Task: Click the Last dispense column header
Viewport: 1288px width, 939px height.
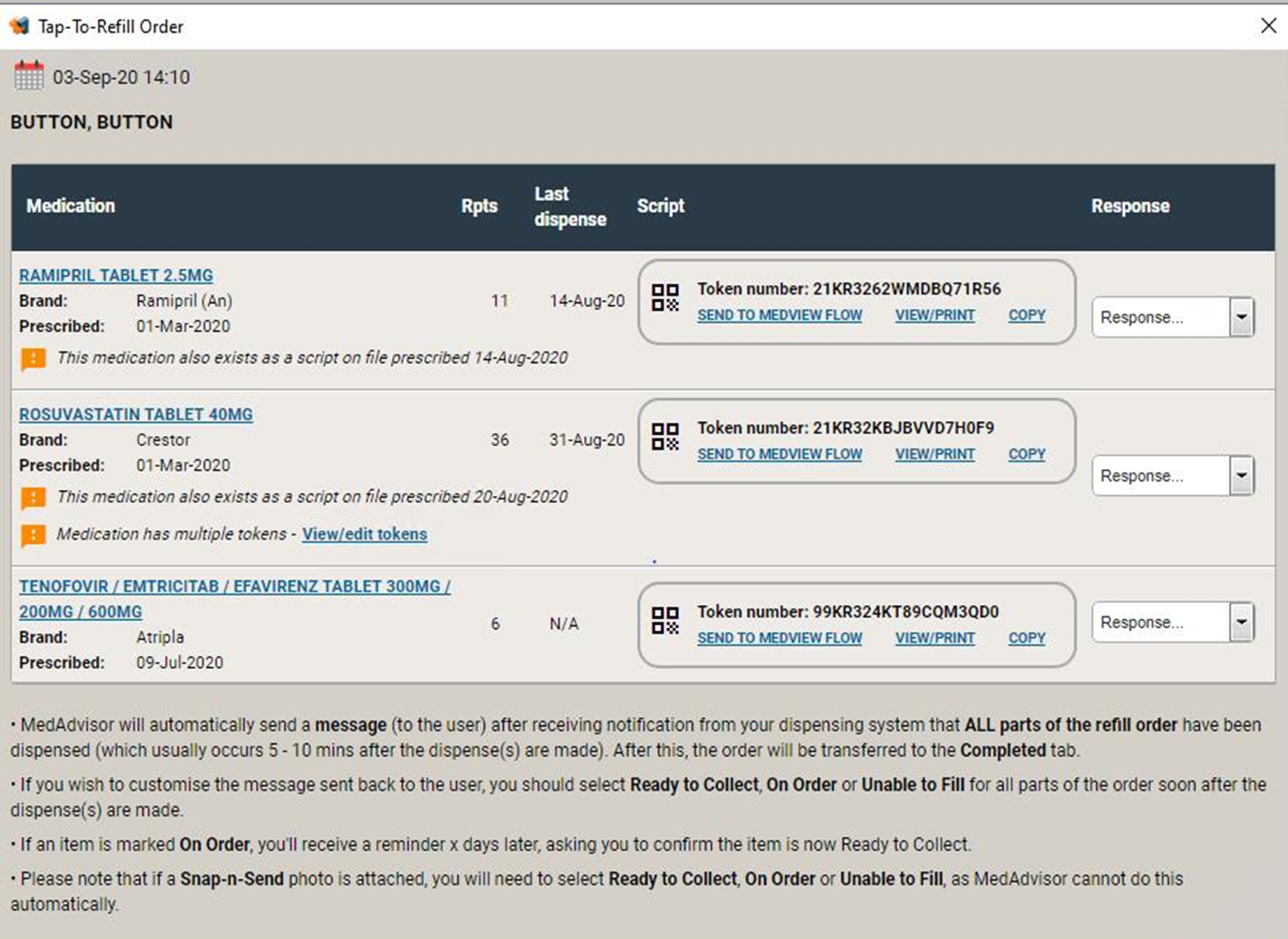Action: (570, 206)
